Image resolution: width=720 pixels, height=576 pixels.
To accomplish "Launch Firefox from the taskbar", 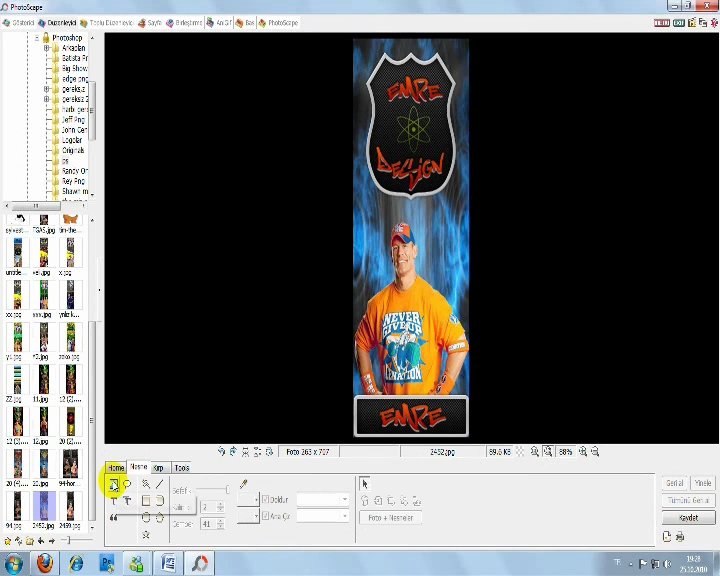I will pos(45,563).
